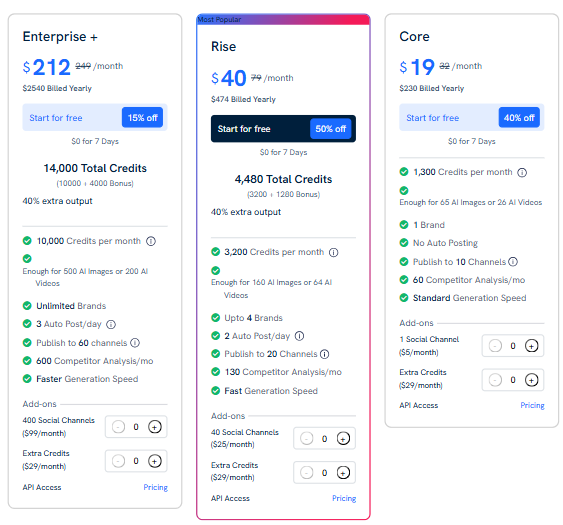Click green checkmark beside 60 Competitor Analysis/mo
563x525 pixels.
(404, 280)
